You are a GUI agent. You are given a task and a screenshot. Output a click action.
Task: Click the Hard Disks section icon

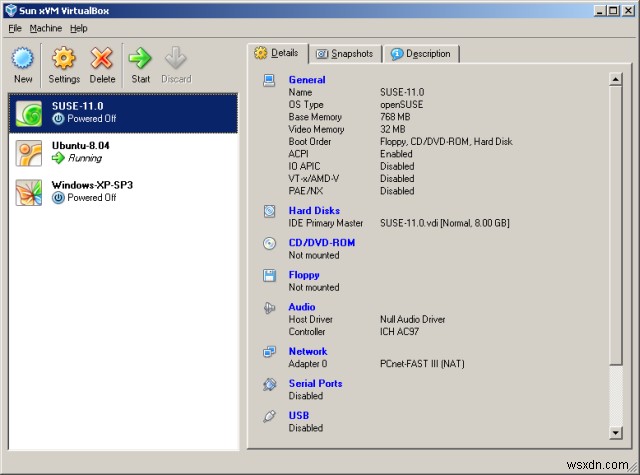tap(269, 211)
